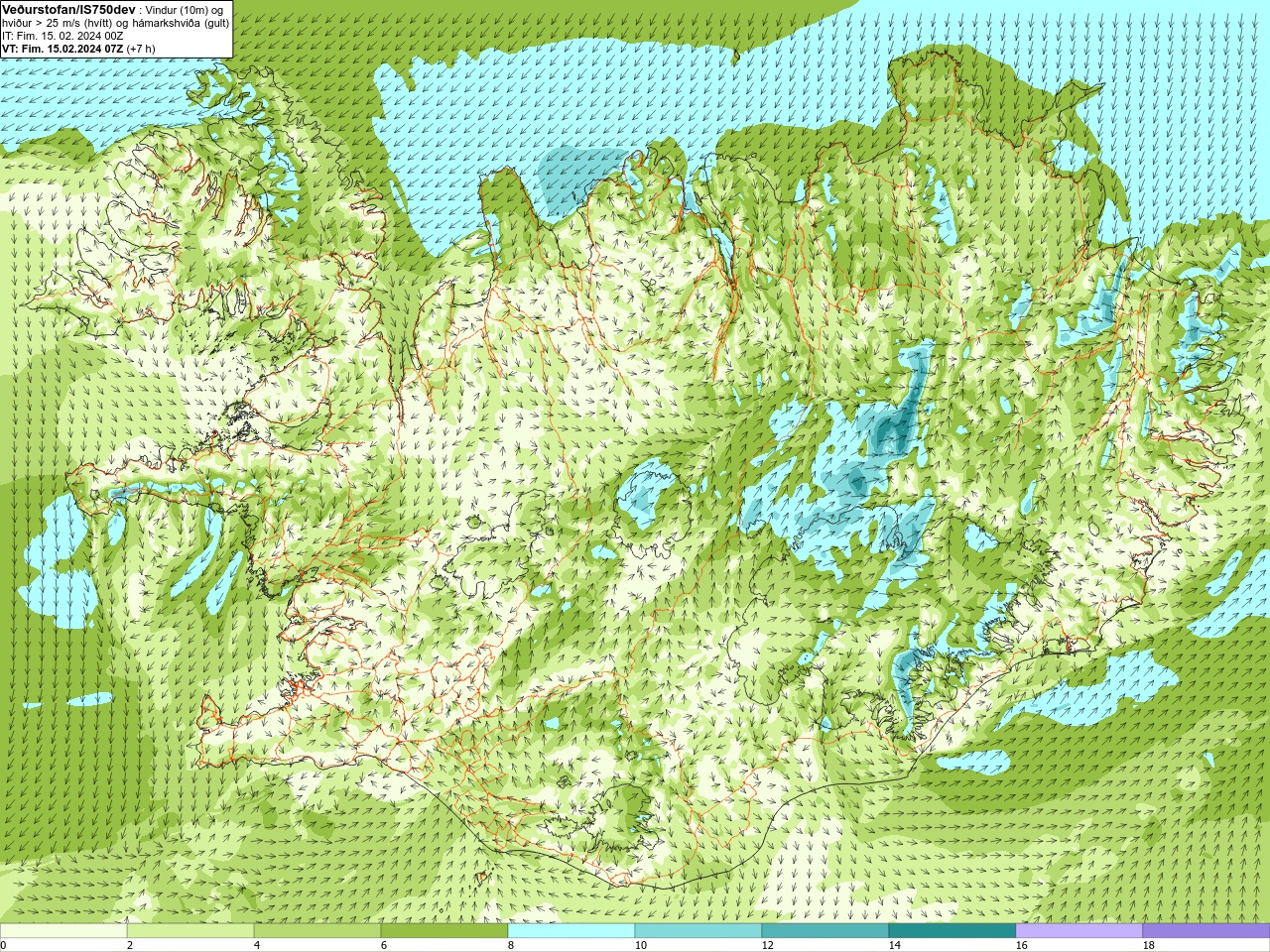Click the 0–2 m/s pale yellow legend swatch
Screen dimensions: 1270x952
pyautogui.click(x=63, y=931)
